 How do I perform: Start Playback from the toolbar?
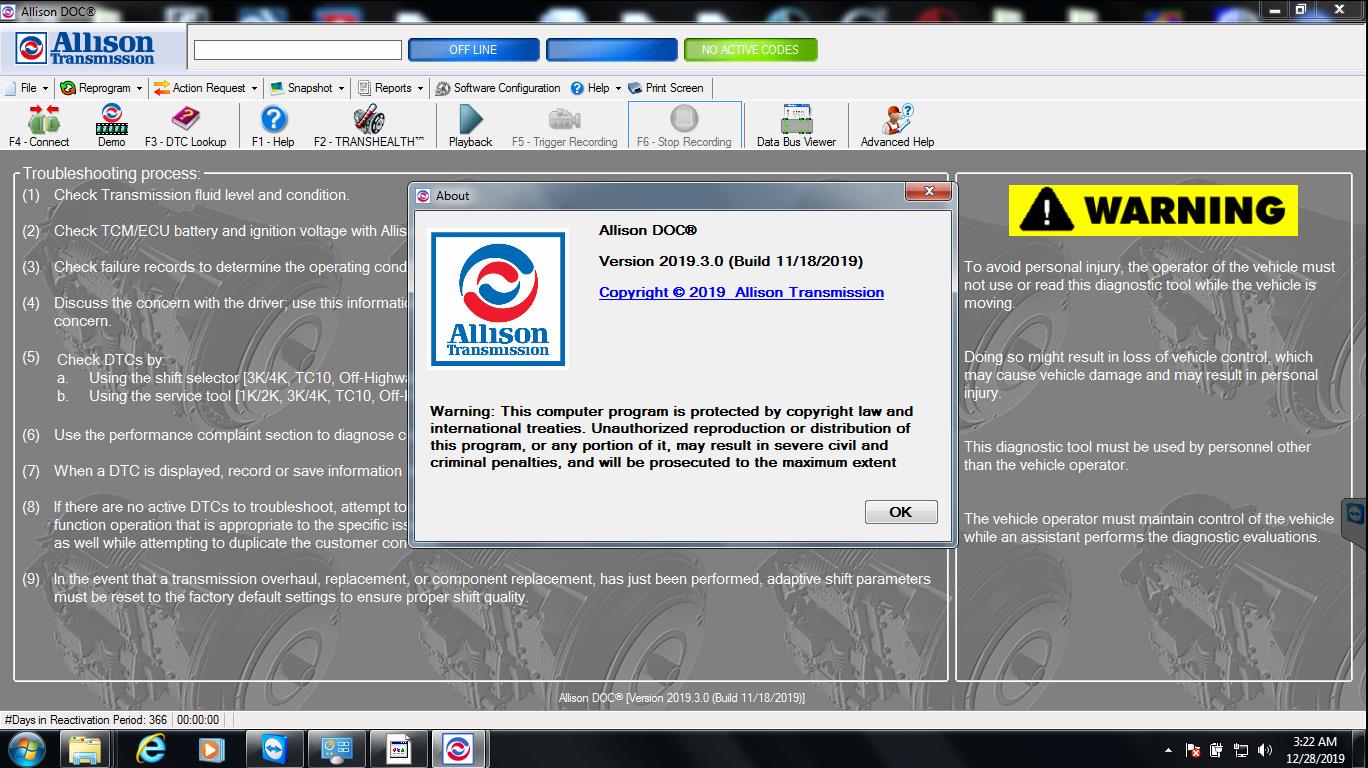pyautogui.click(x=470, y=126)
